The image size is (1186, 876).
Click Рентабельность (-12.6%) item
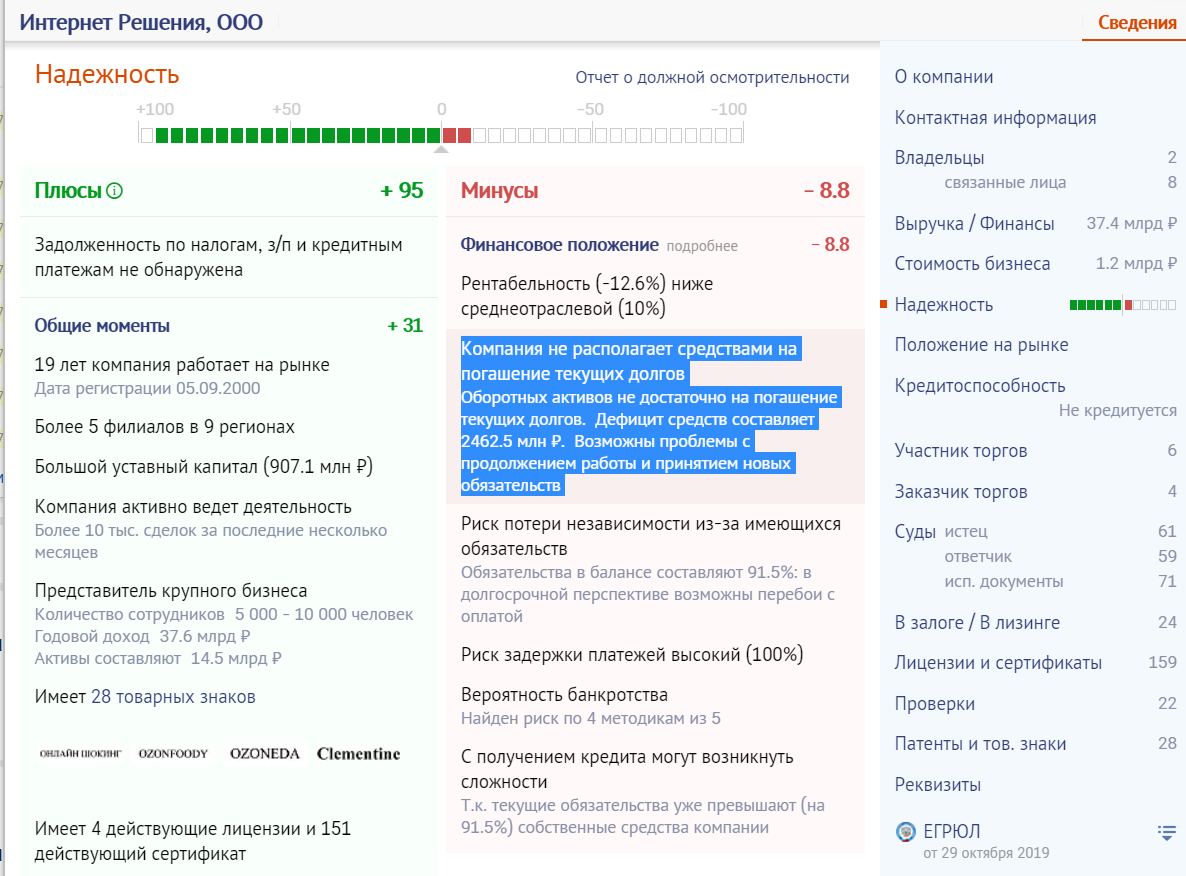pos(587,296)
